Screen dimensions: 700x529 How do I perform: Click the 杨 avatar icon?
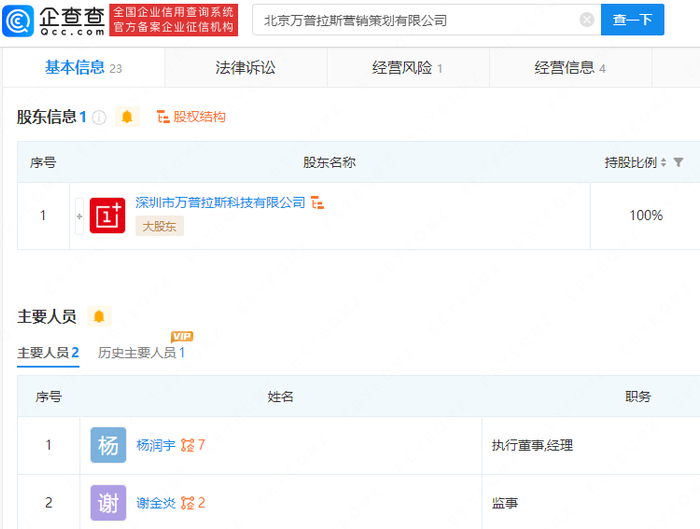click(x=108, y=445)
